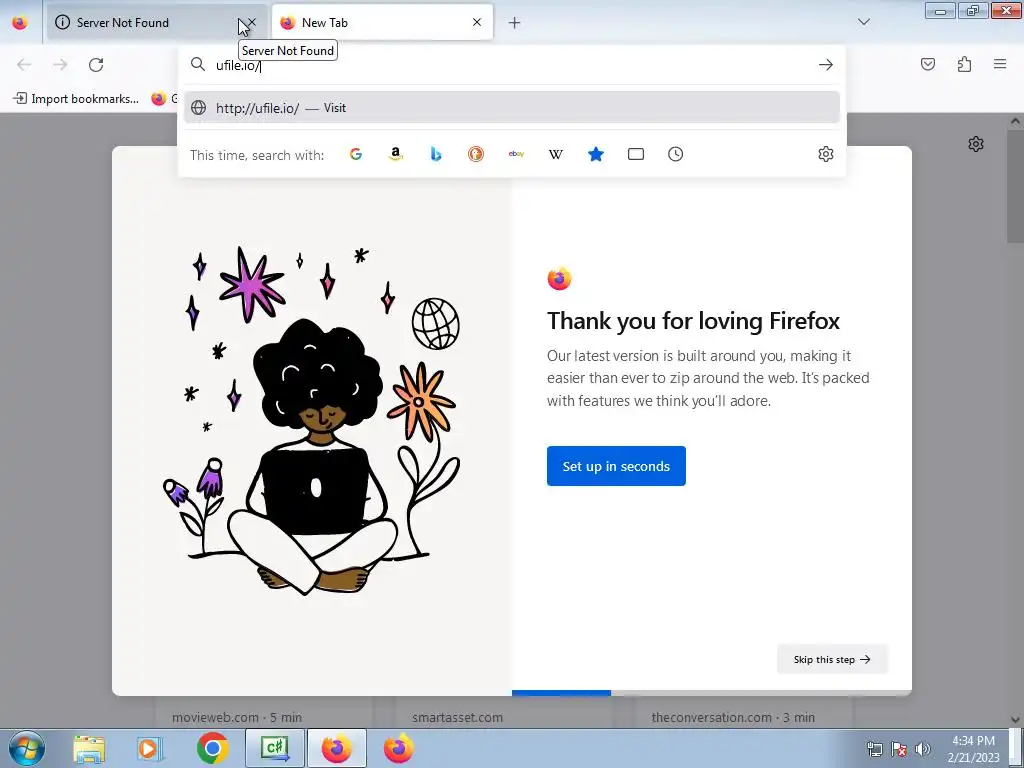Search this time with Bing
The width and height of the screenshot is (1024, 768).
coord(436,154)
